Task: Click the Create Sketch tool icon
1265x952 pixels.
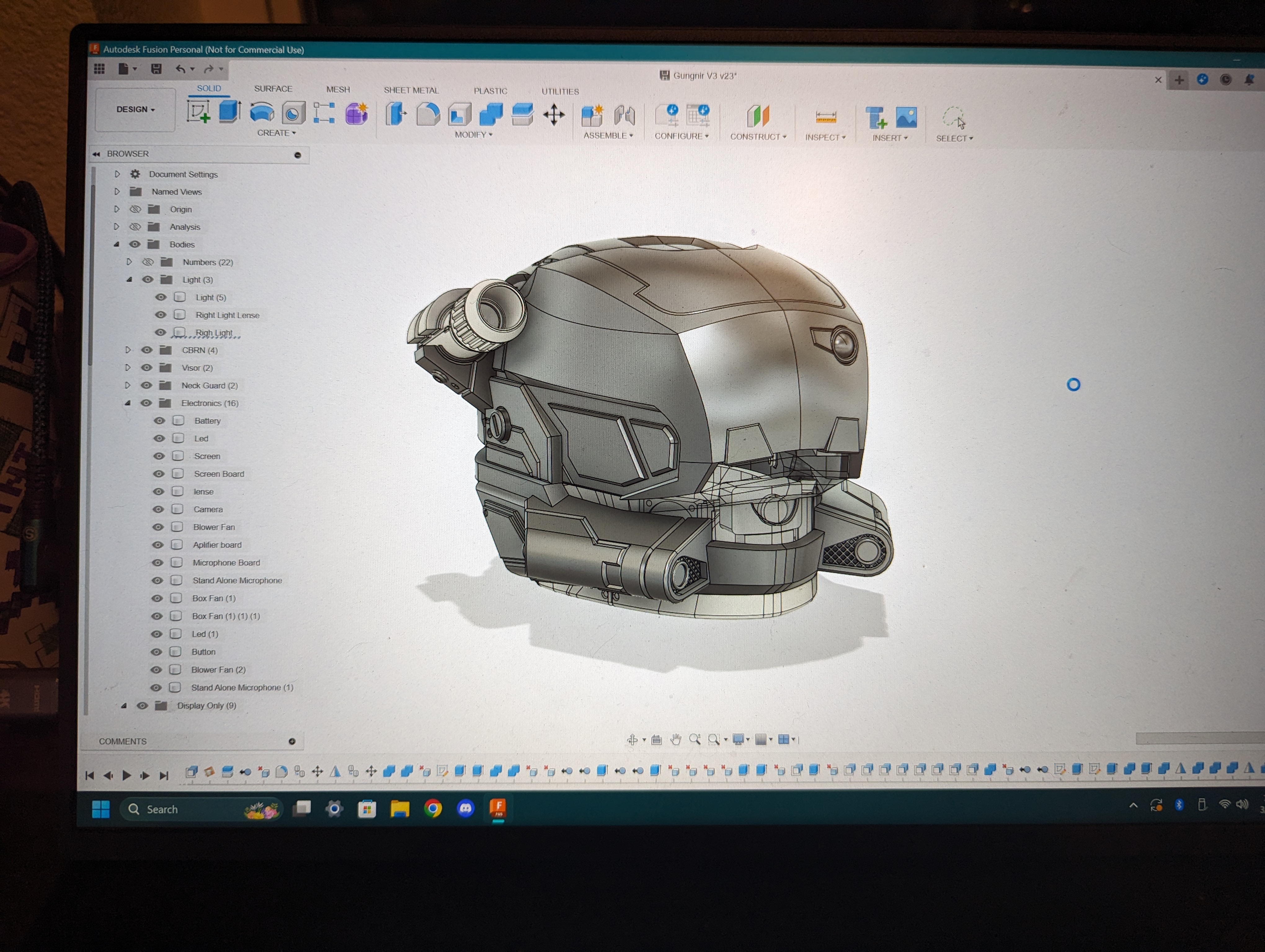Action: 198,112
